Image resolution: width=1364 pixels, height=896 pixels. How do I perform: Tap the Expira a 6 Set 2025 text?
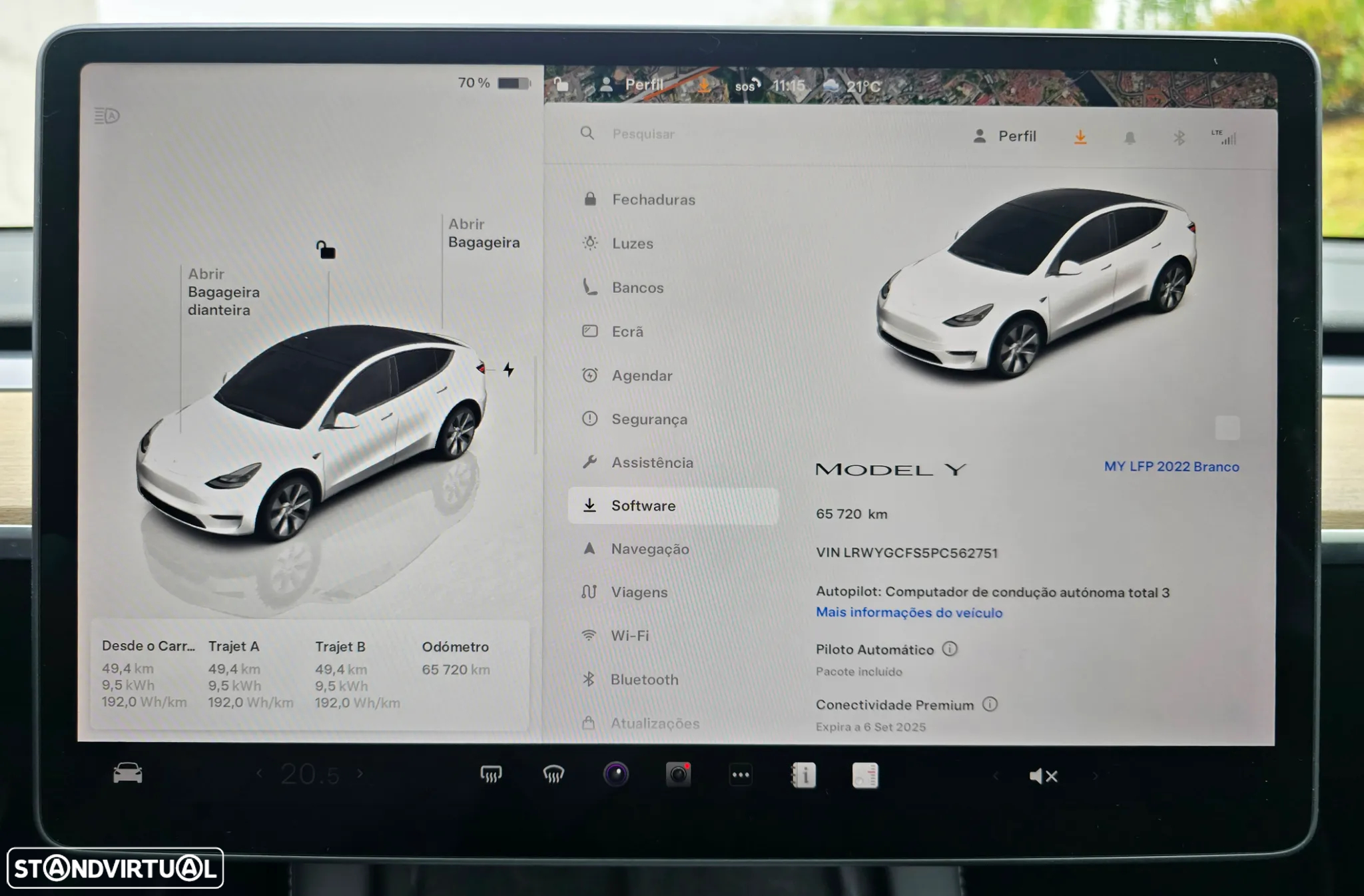[870, 727]
